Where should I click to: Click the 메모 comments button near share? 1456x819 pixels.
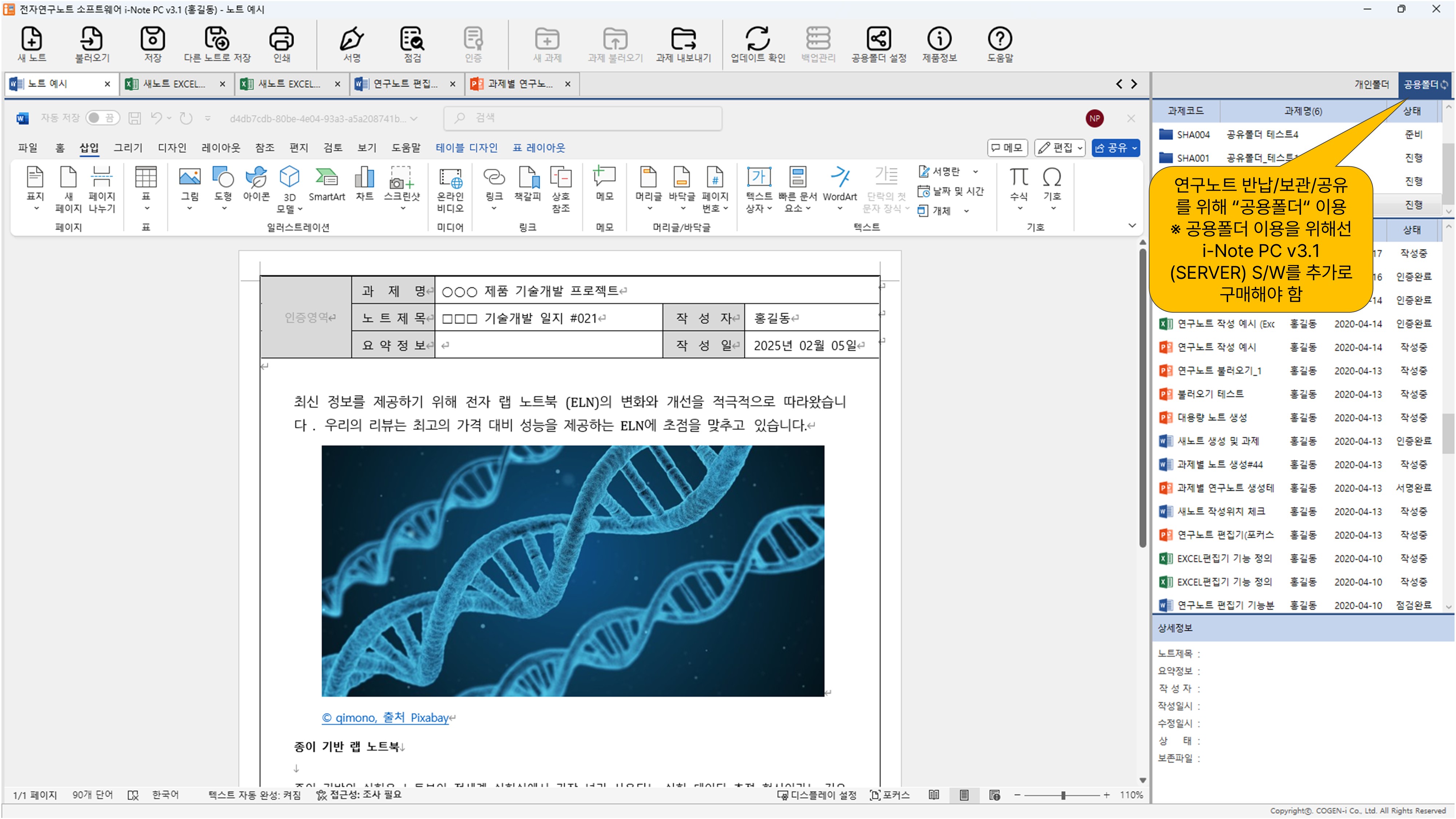[x=1007, y=147]
